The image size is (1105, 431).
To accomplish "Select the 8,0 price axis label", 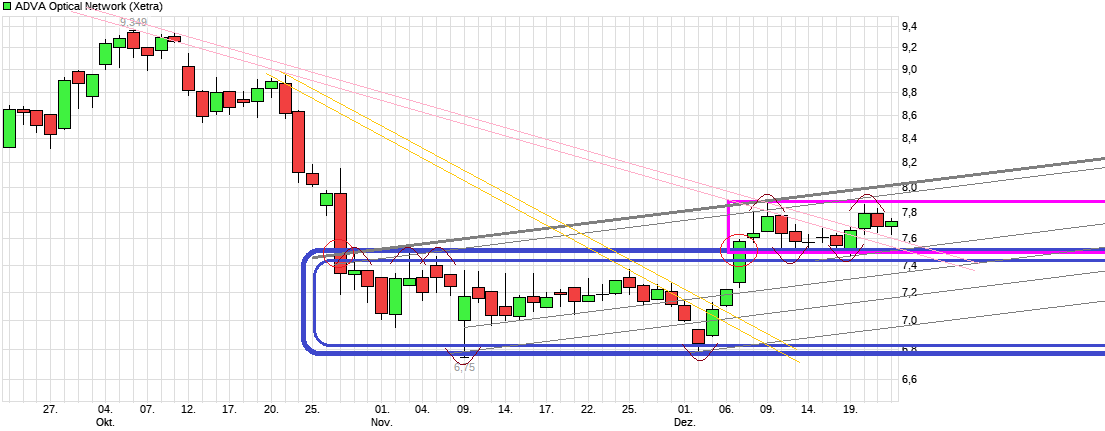I will coord(910,187).
